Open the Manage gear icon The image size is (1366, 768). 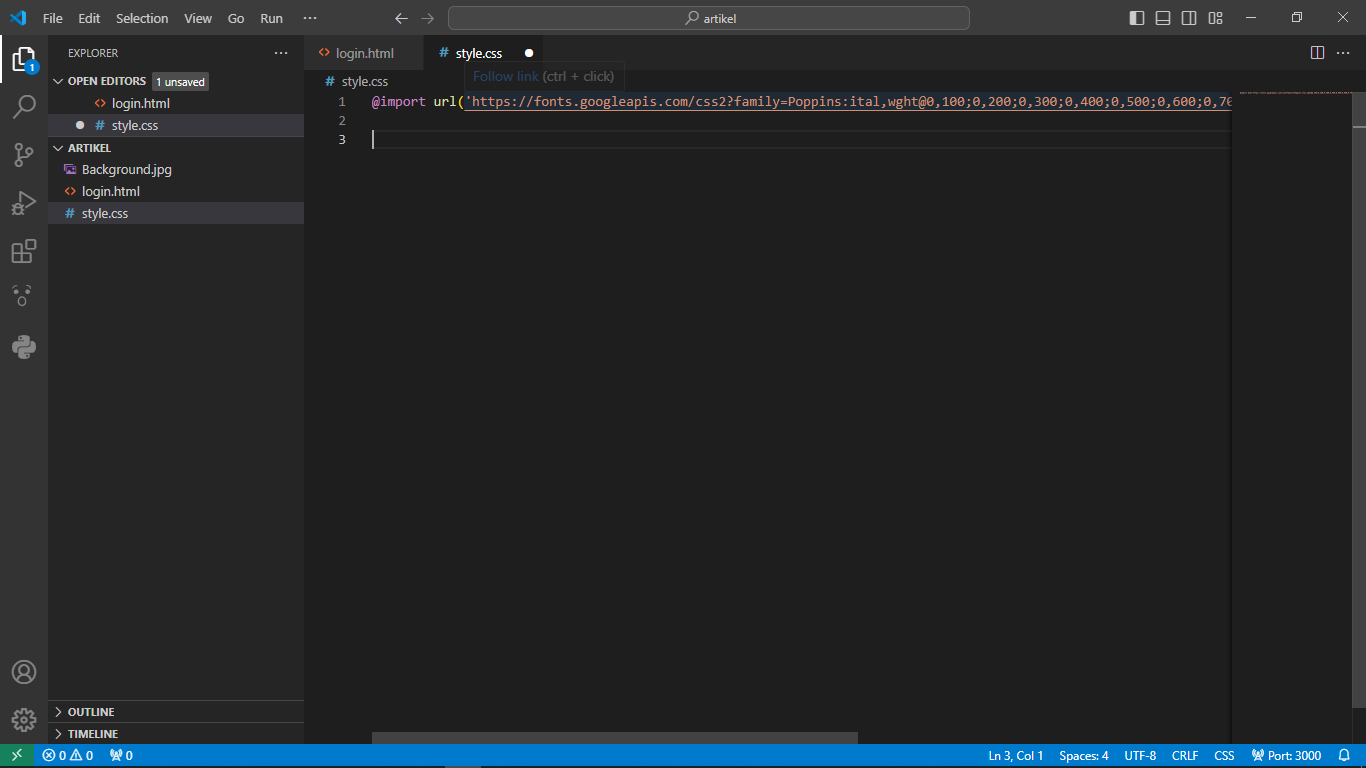point(24,720)
